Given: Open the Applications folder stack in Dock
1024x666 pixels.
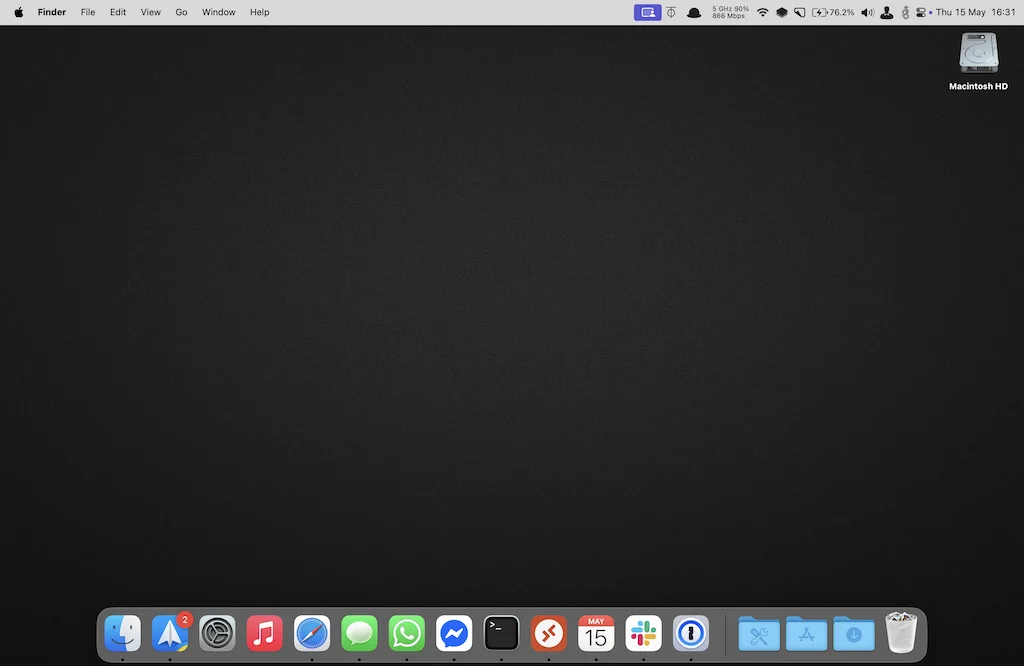Looking at the screenshot, I should 807,633.
